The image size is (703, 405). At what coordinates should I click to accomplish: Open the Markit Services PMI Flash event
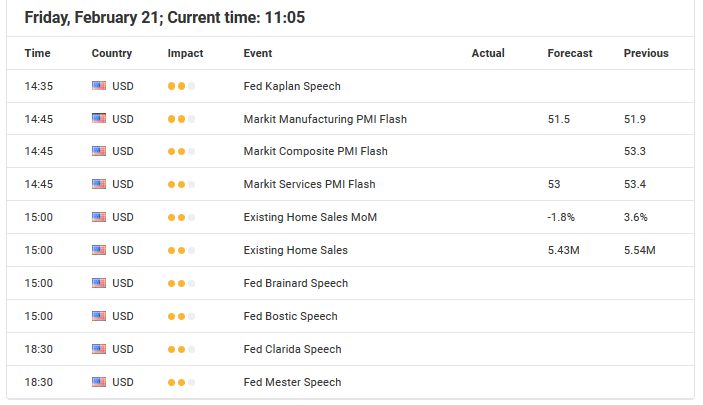309,184
